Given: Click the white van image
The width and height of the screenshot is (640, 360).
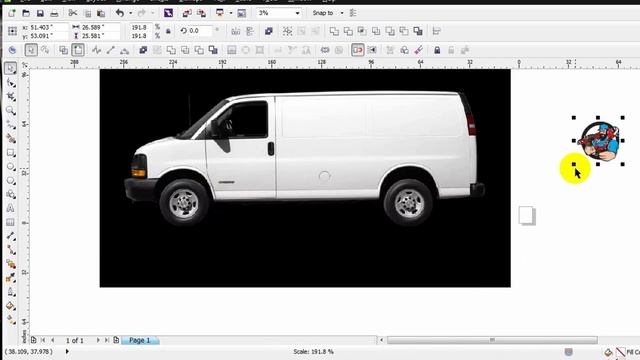Looking at the screenshot, I should tap(304, 157).
